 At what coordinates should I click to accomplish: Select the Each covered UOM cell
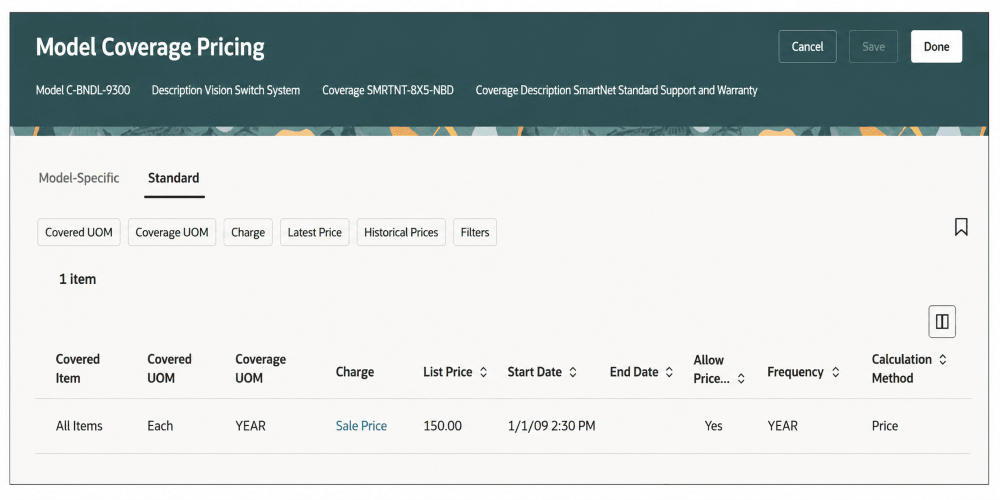point(160,426)
